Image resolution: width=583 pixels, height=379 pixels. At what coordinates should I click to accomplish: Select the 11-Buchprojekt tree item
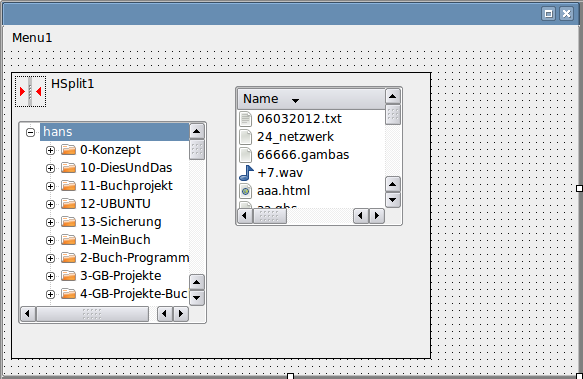(126, 186)
